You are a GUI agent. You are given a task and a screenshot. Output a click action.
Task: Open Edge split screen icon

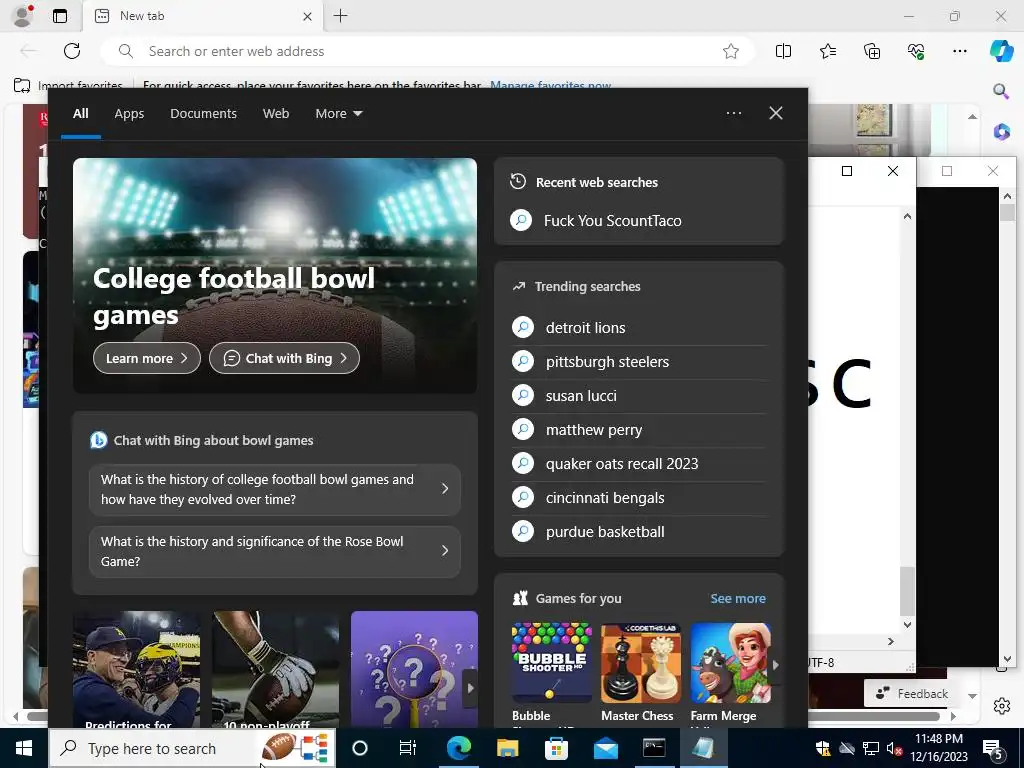pos(783,51)
